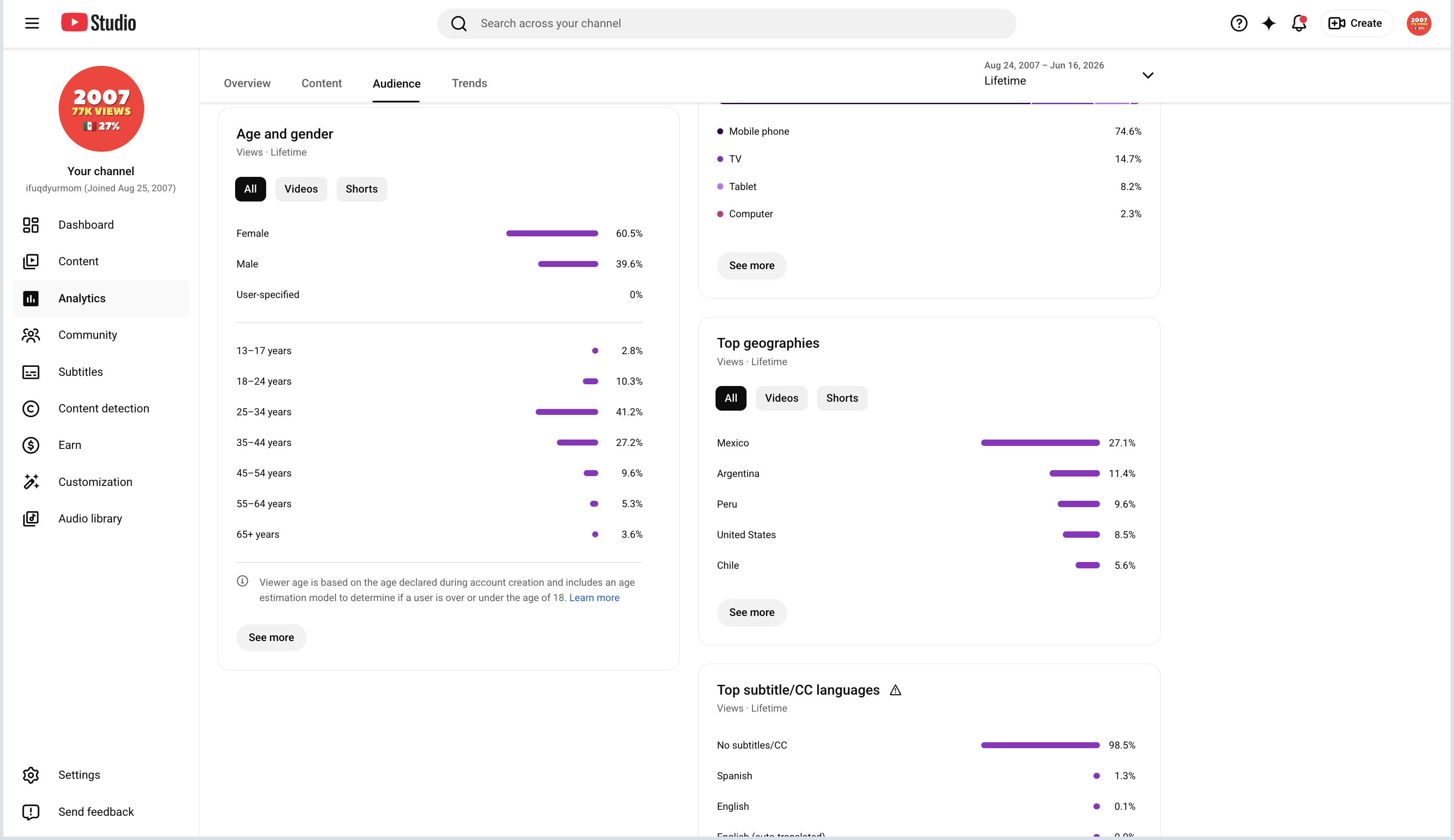Click the Settings gear icon
Screen dimensions: 1454x840
pos(31,775)
